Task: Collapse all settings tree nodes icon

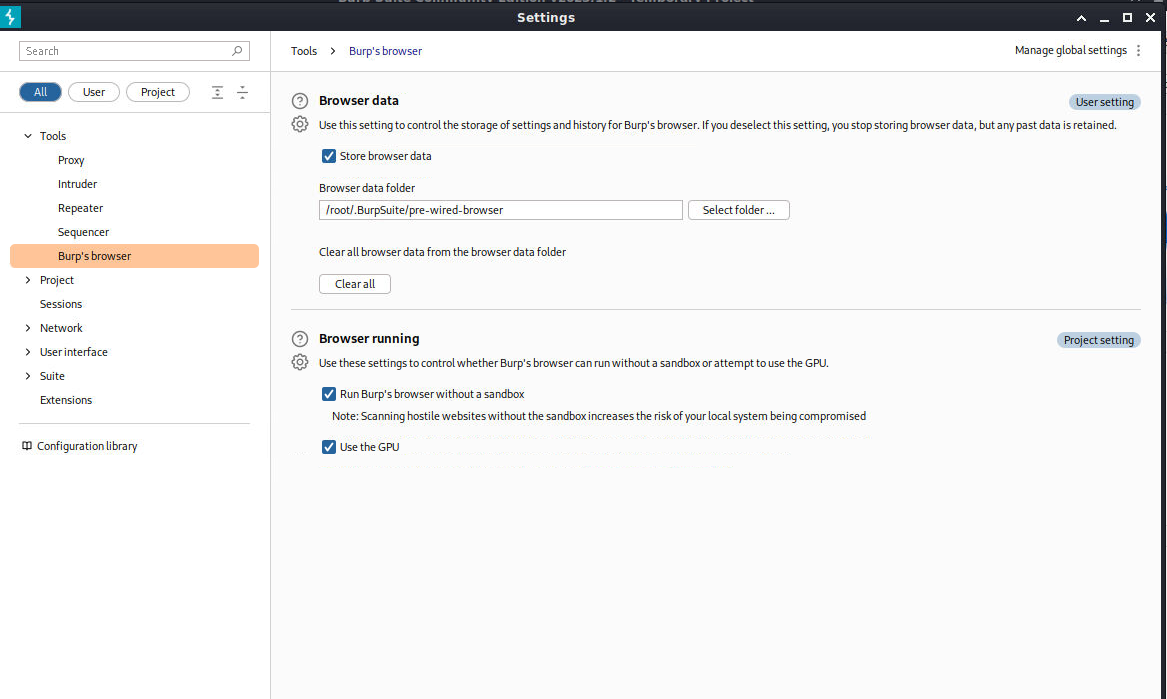Action: [243, 92]
